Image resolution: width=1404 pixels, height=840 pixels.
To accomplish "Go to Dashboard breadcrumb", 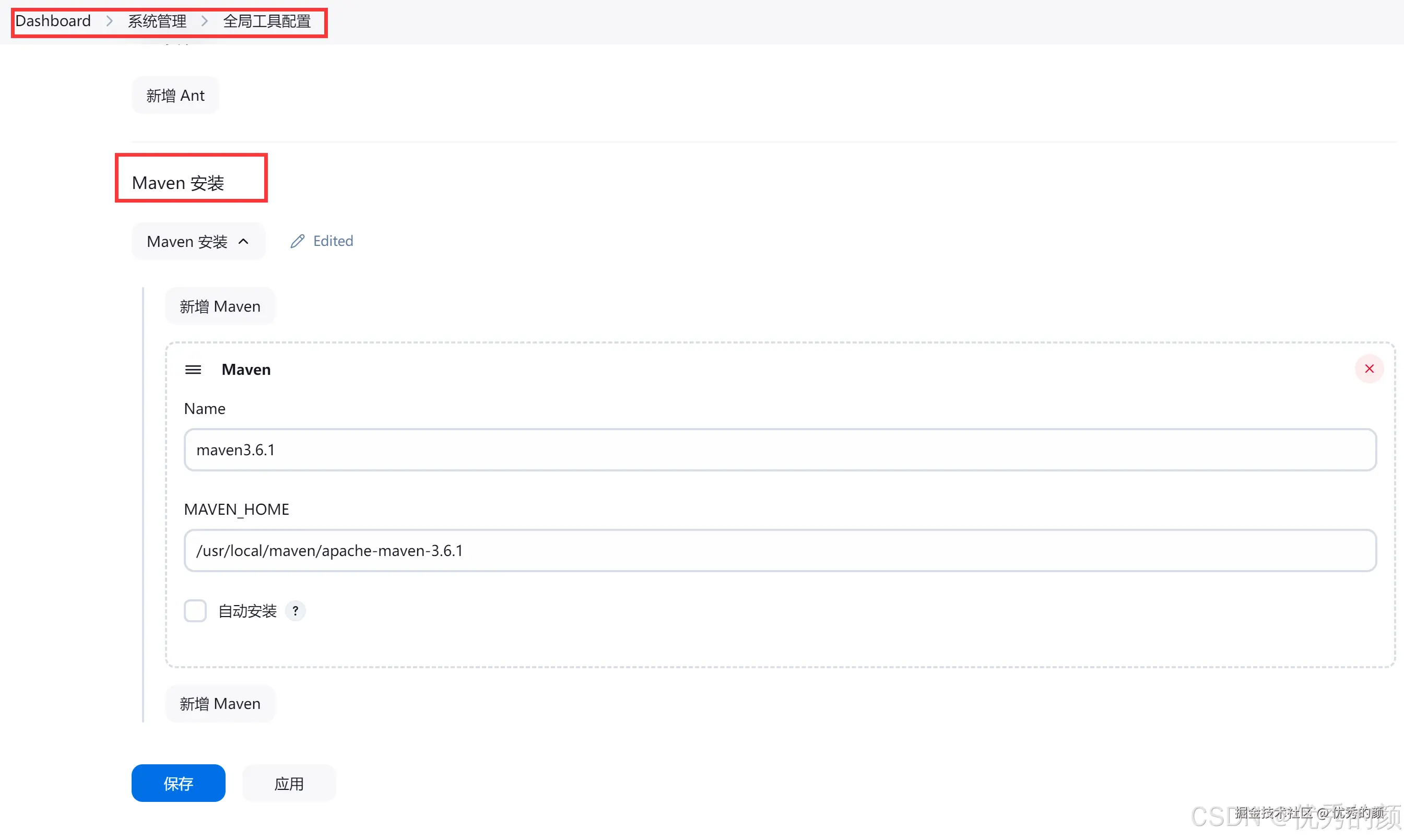I will pyautogui.click(x=53, y=21).
